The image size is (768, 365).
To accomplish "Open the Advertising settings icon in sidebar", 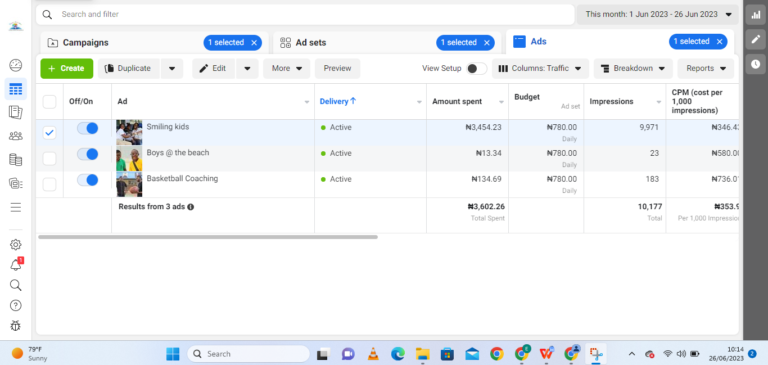I will (16, 183).
